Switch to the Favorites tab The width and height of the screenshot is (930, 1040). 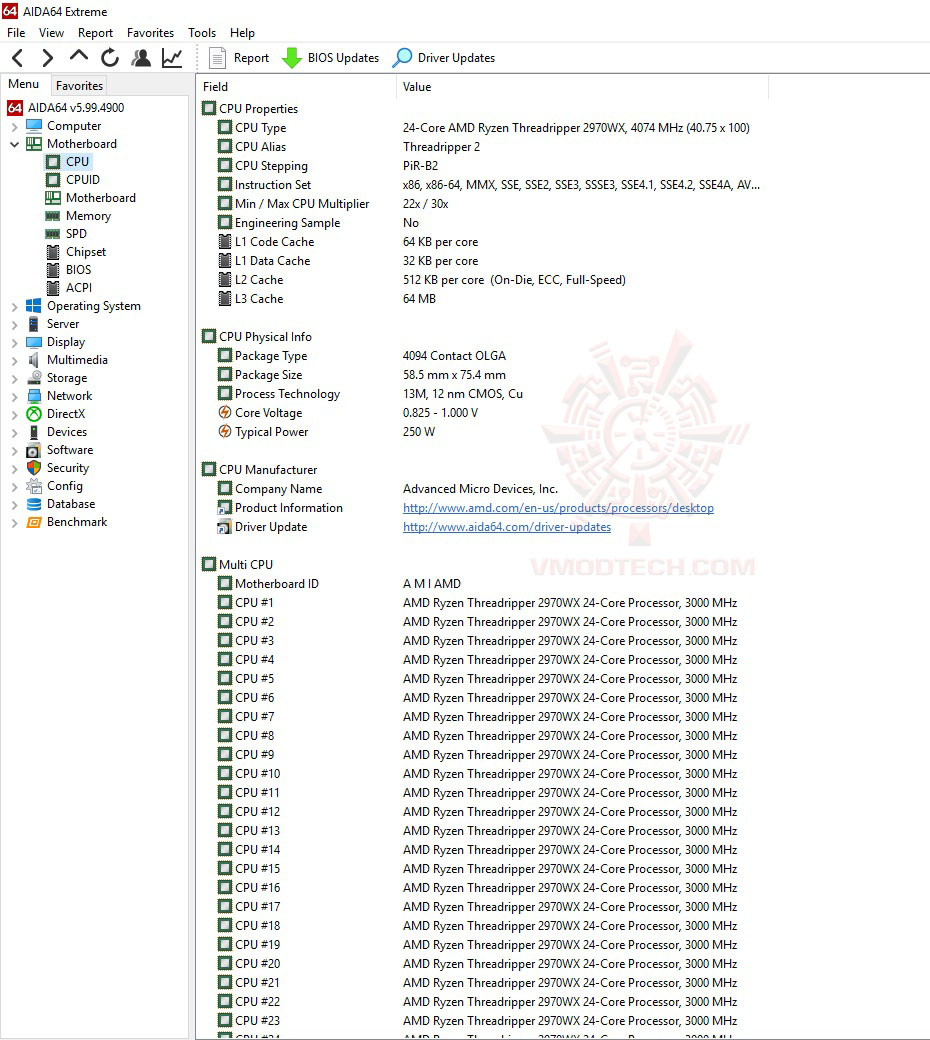tap(79, 86)
